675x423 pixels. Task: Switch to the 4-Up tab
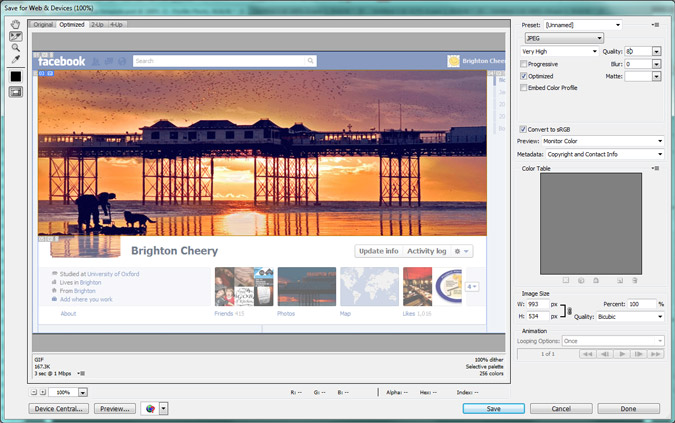click(x=117, y=24)
